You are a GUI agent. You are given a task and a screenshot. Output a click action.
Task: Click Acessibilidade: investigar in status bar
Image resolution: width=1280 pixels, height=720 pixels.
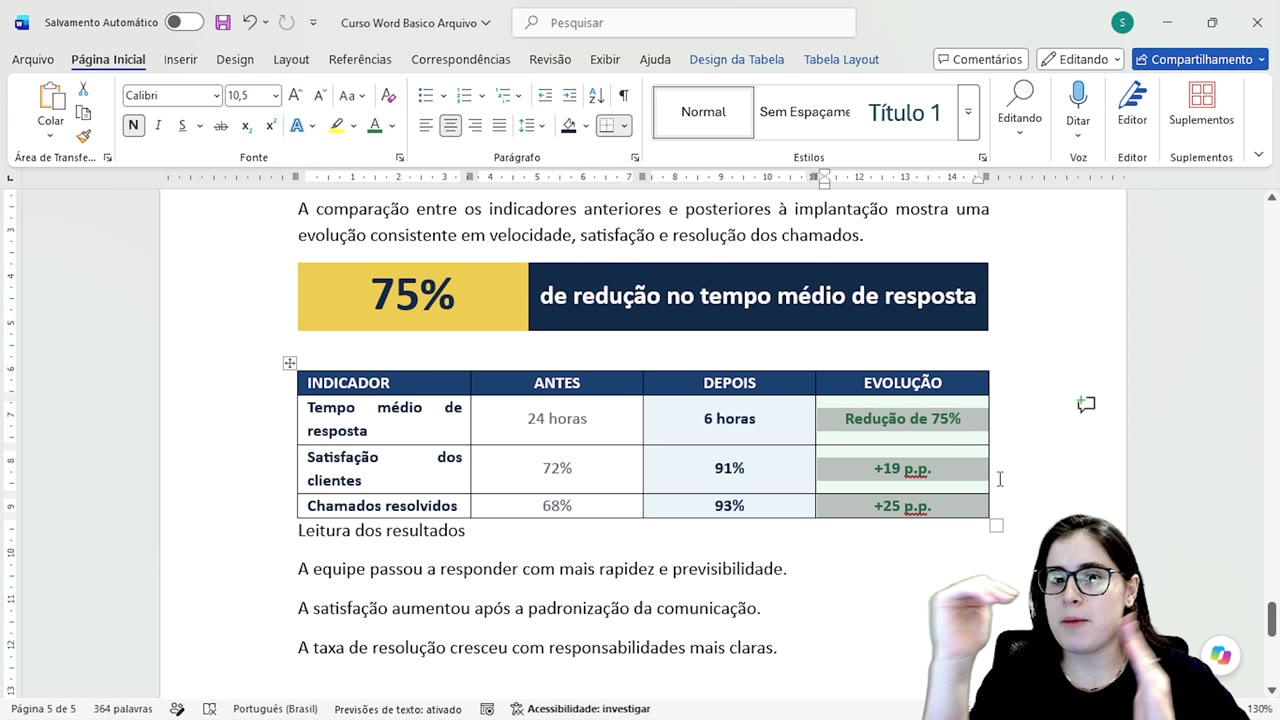(580, 709)
